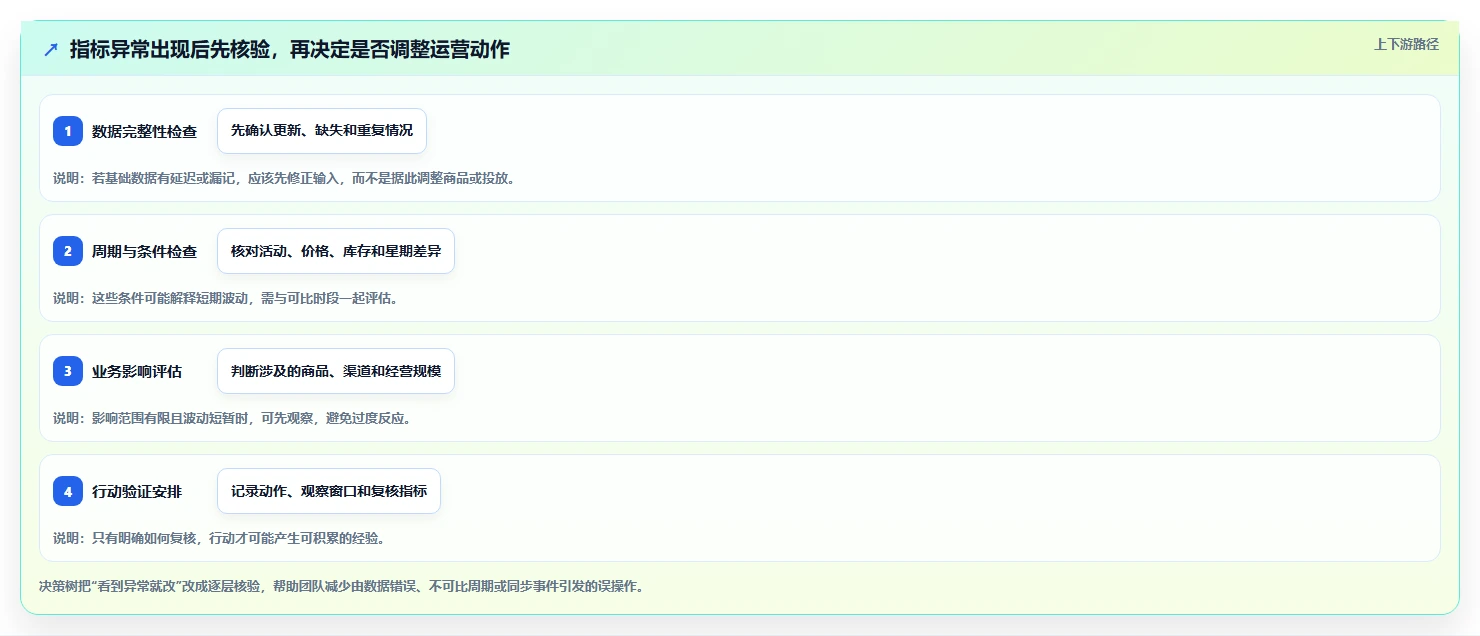The width and height of the screenshot is (1480, 636).
Task: Click note starting 只有明确如何复核
Action: coord(219,538)
